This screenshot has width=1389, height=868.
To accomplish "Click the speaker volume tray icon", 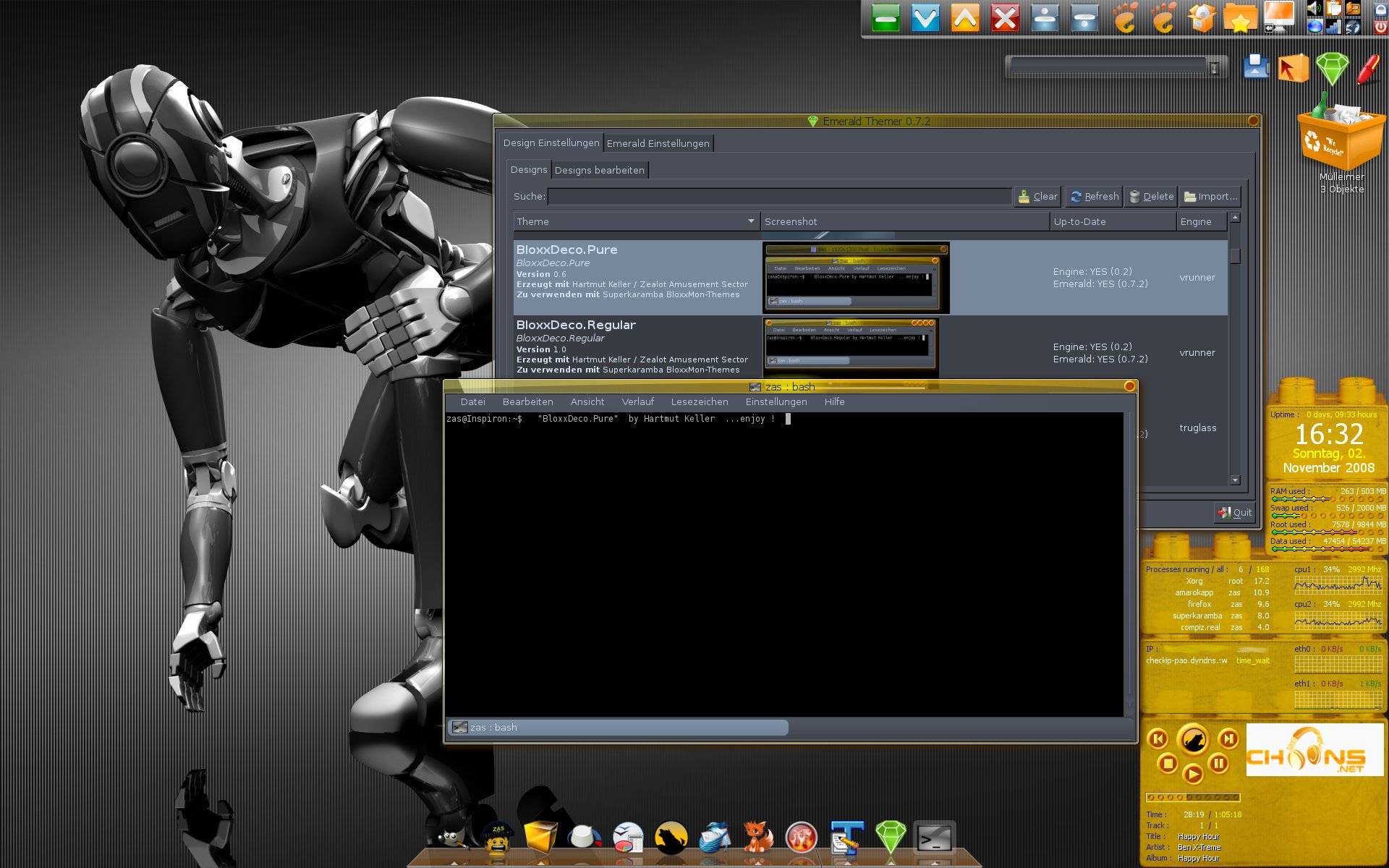I will tap(1314, 9).
